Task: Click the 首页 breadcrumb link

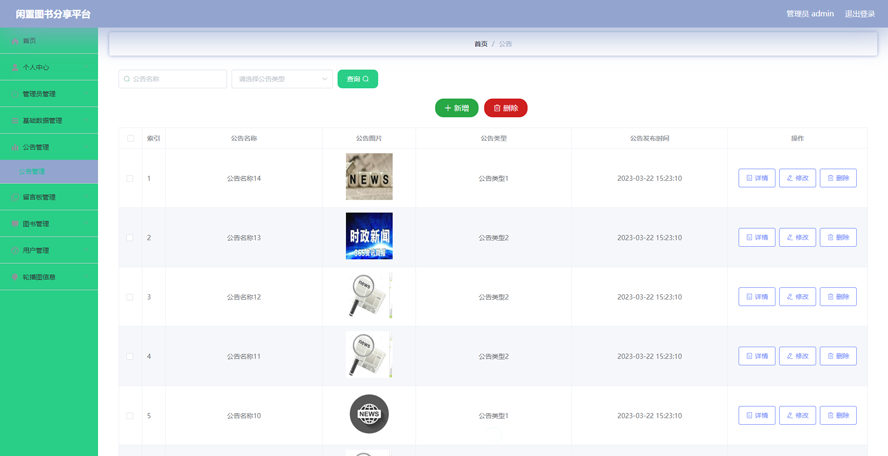Action: pyautogui.click(x=481, y=44)
